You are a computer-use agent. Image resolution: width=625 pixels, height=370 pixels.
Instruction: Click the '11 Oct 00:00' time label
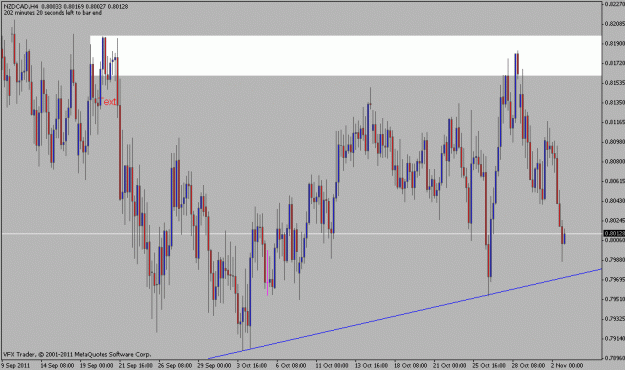pos(332,366)
